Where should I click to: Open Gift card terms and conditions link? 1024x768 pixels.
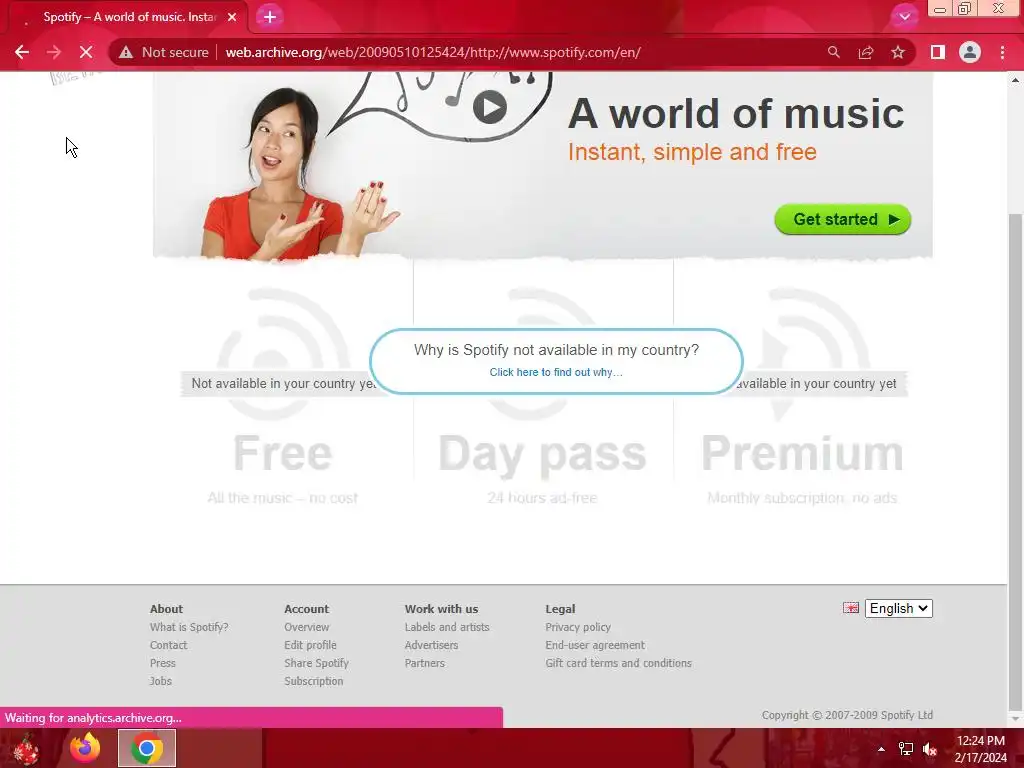[x=618, y=663]
